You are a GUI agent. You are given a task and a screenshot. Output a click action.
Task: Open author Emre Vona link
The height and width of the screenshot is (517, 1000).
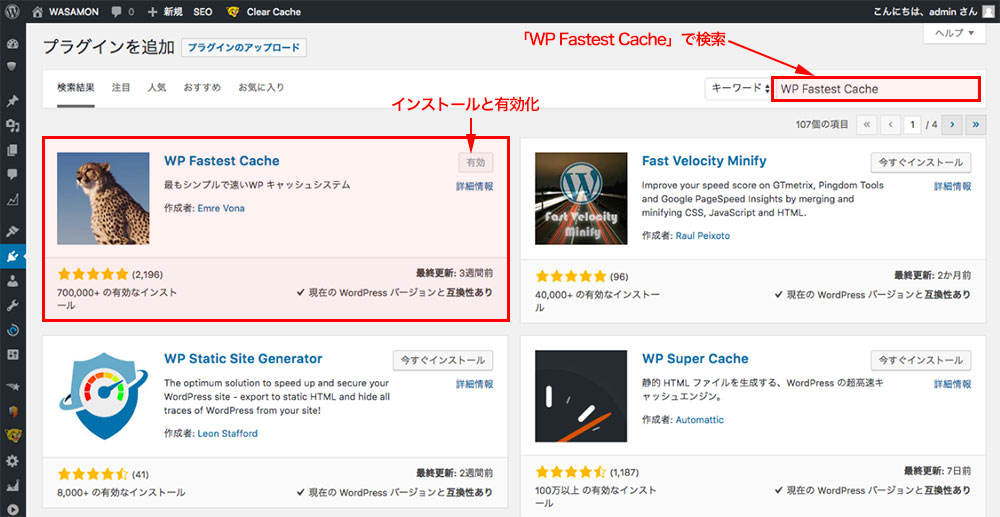pyautogui.click(x=221, y=208)
